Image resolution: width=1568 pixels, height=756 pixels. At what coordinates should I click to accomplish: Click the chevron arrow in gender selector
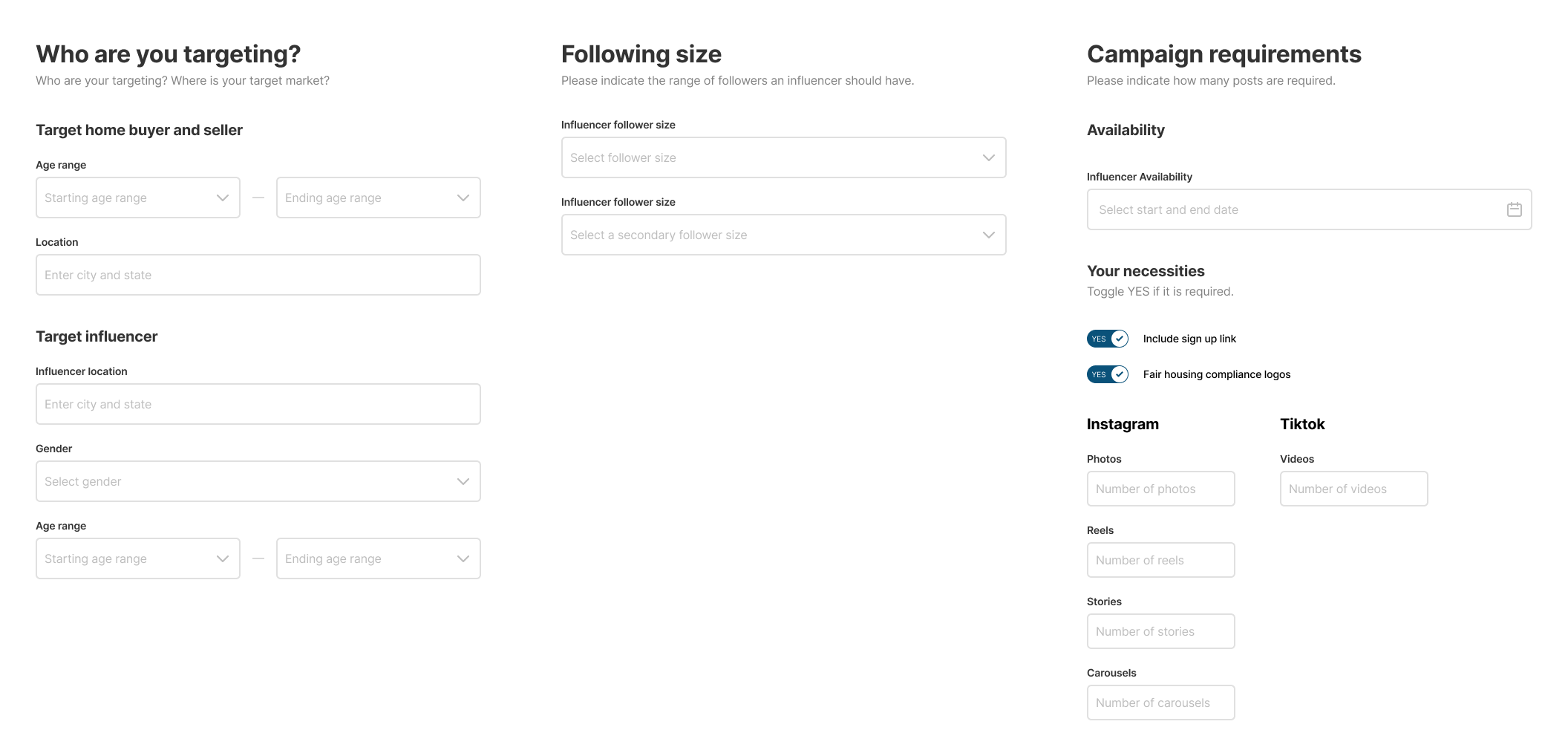tap(463, 481)
